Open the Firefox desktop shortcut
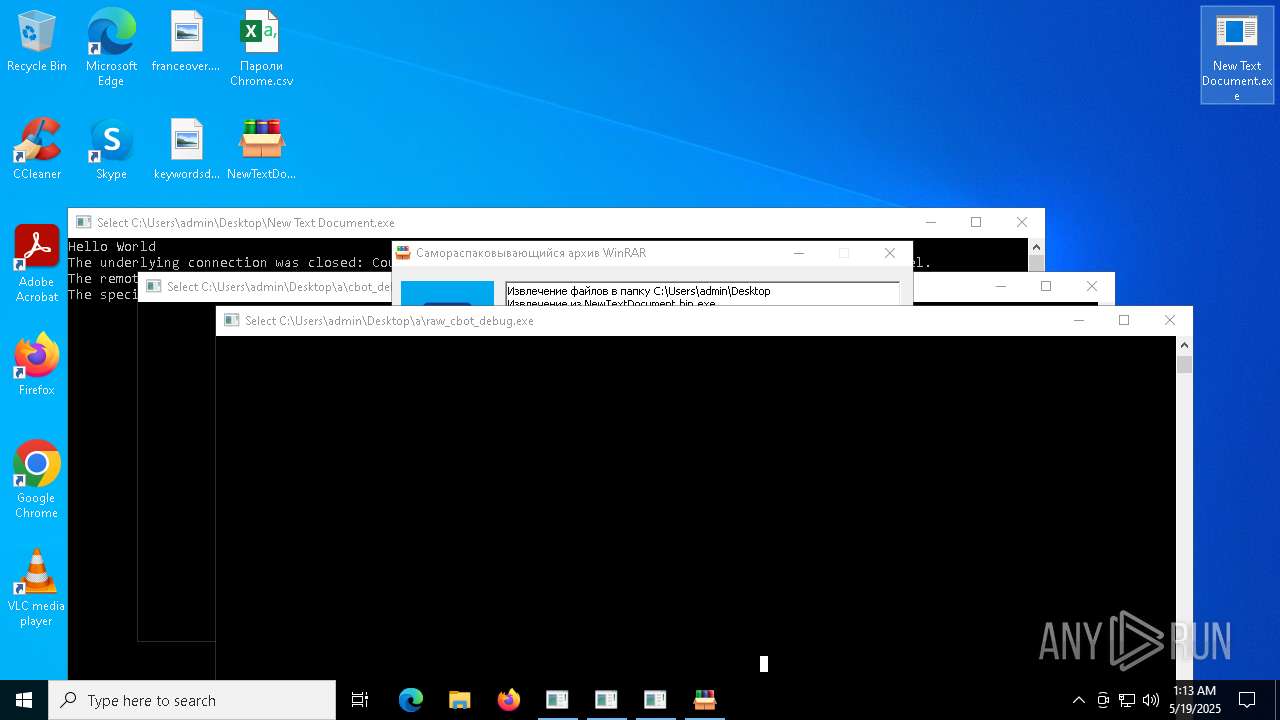This screenshot has width=1280, height=720. coord(37,365)
